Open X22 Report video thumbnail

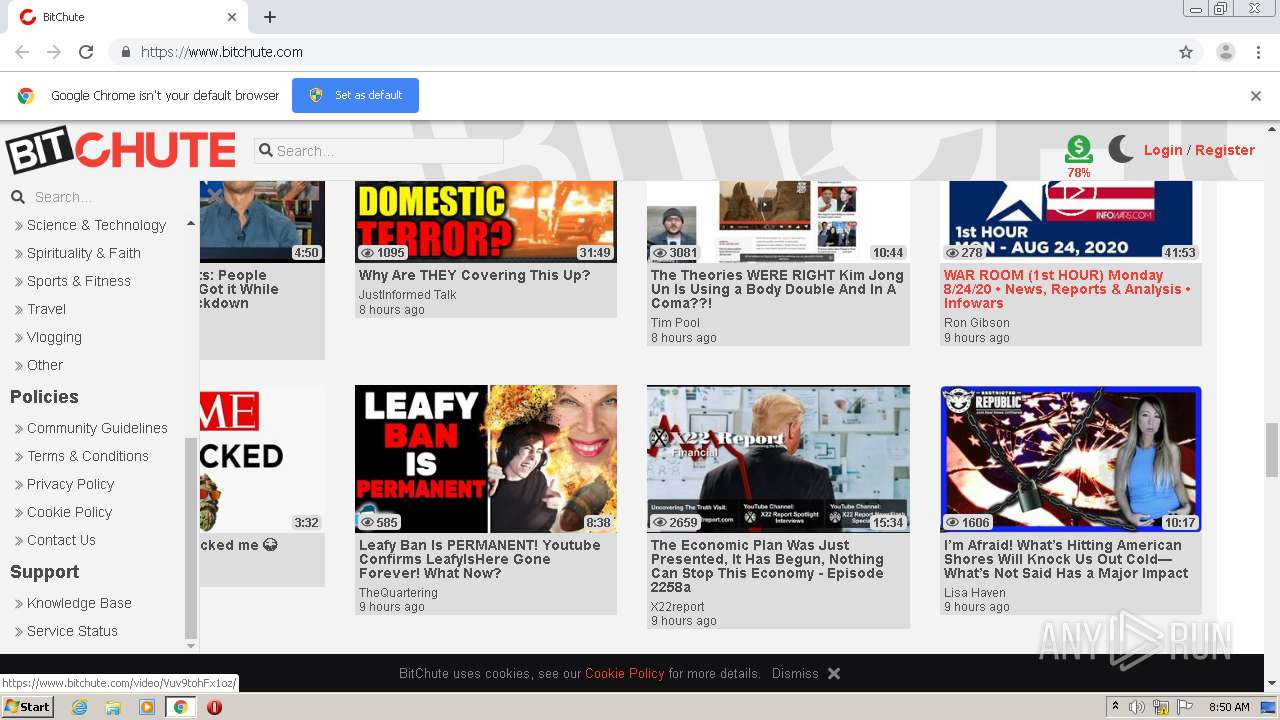click(x=778, y=459)
